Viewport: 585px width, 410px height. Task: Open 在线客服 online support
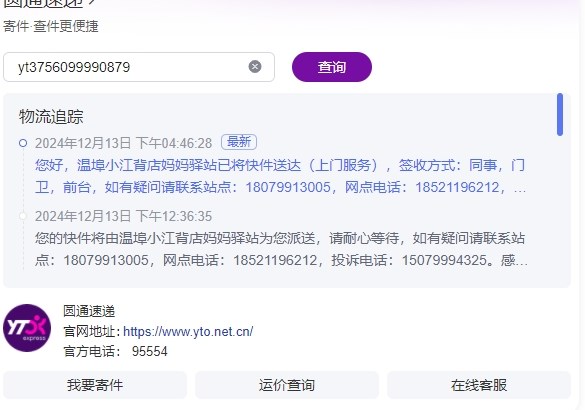pyautogui.click(x=479, y=385)
